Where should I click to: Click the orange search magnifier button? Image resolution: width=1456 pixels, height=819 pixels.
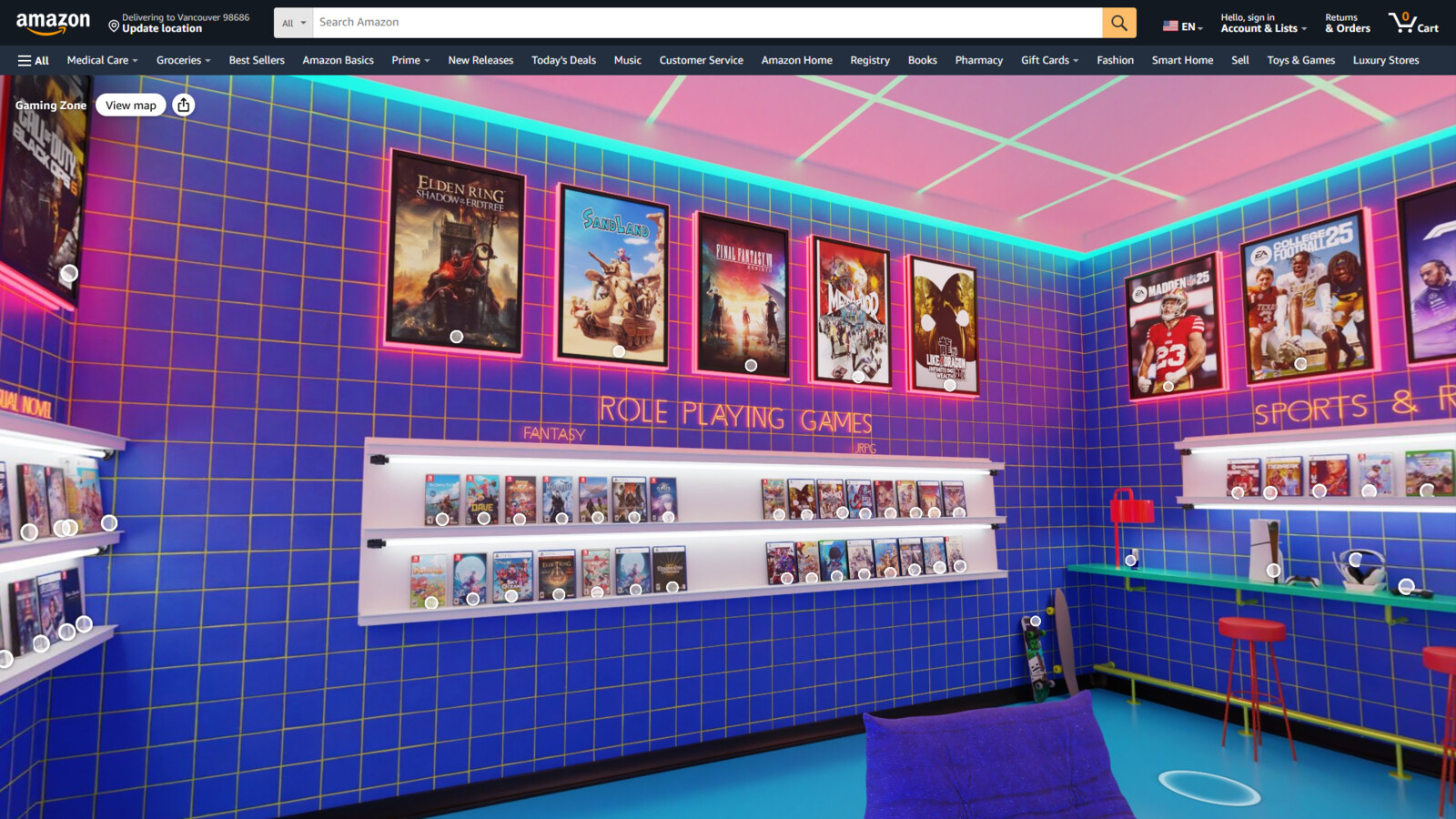pos(1118,23)
